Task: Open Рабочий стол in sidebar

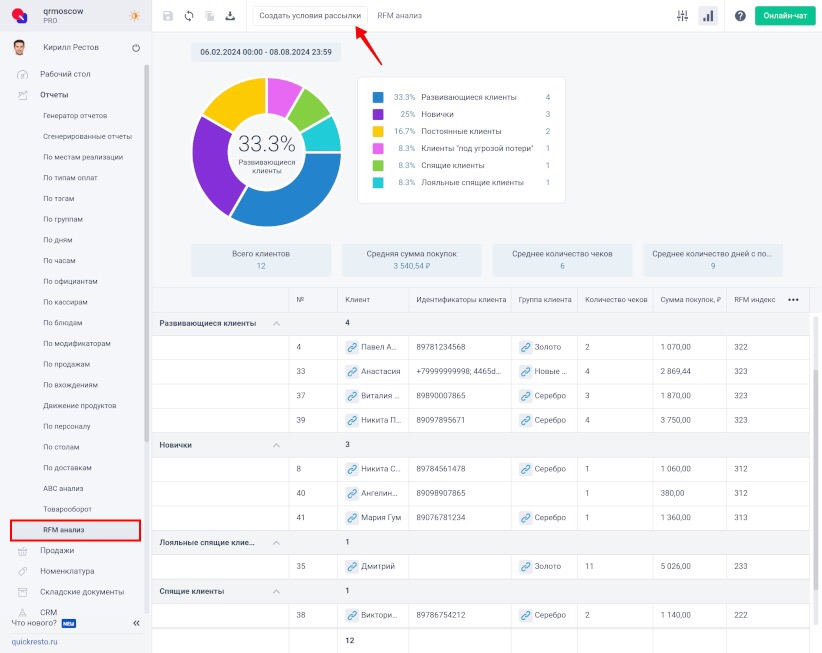Action: (65, 74)
